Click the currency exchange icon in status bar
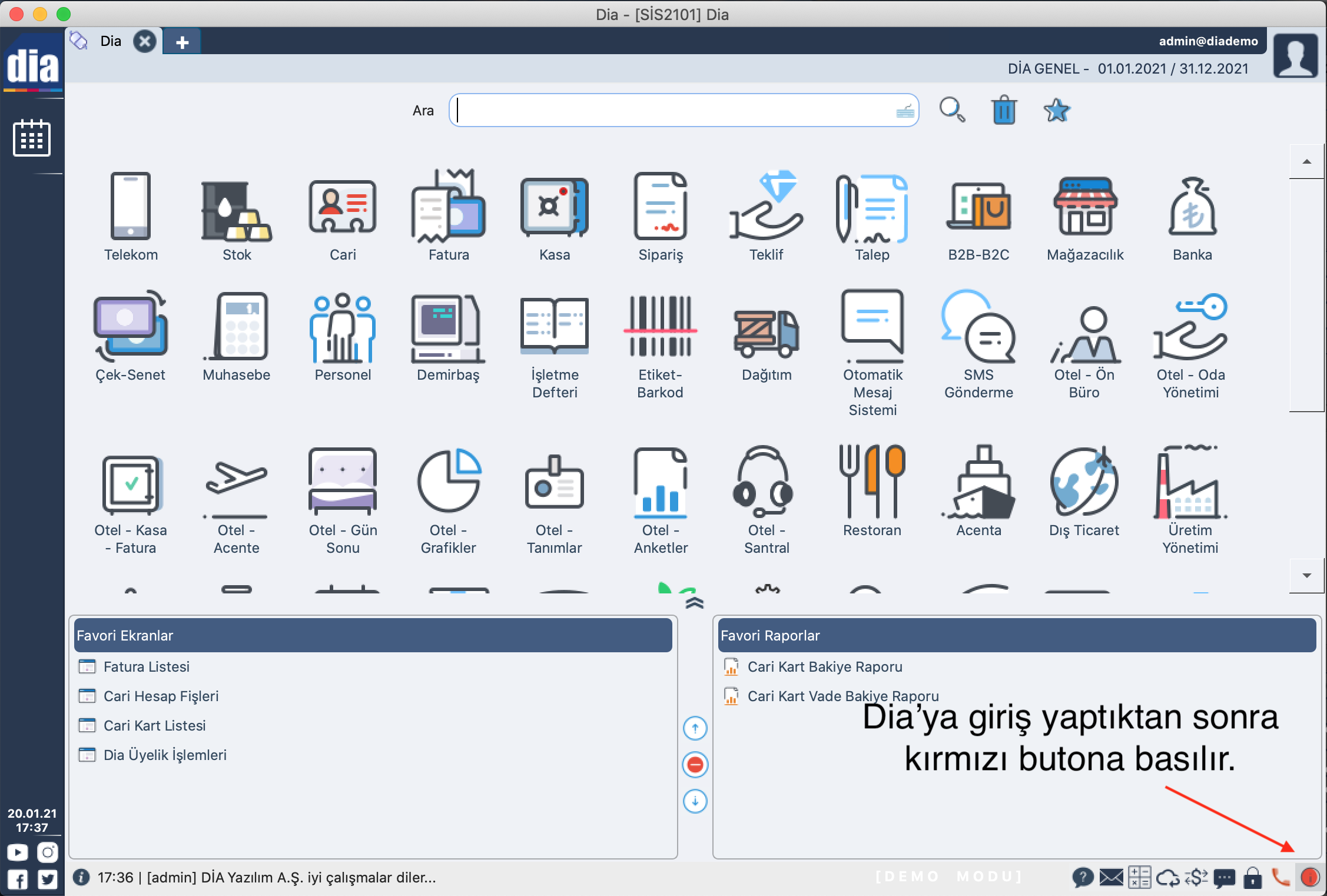1327x896 pixels. pyautogui.click(x=1196, y=877)
